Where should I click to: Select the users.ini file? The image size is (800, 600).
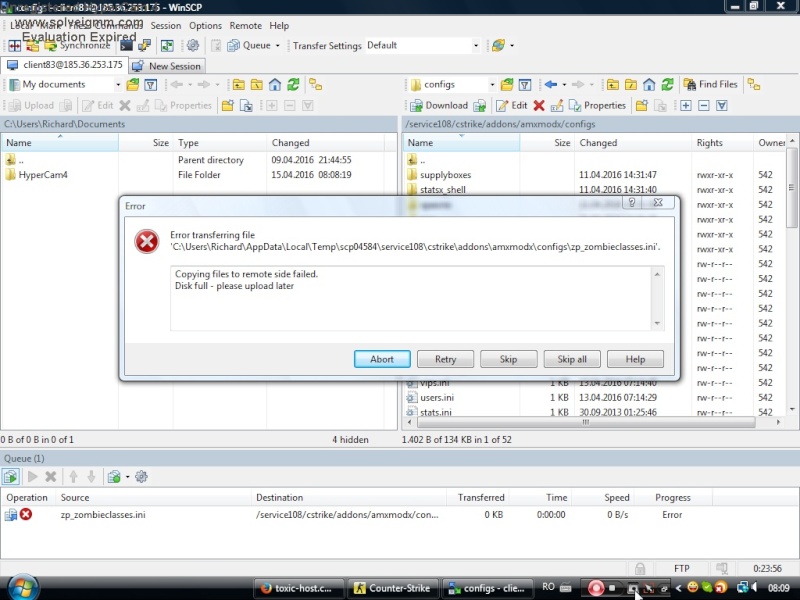(x=437, y=397)
